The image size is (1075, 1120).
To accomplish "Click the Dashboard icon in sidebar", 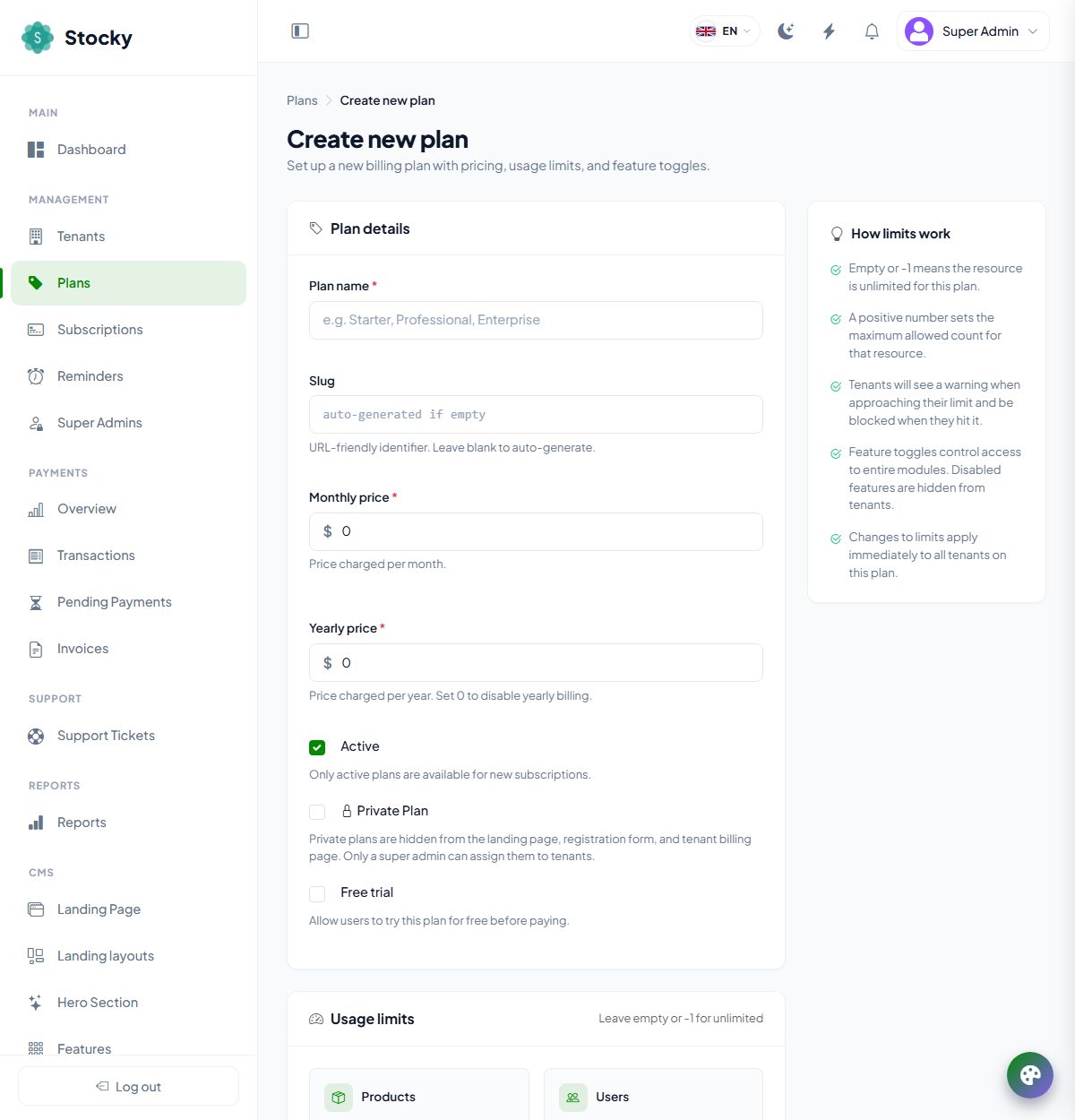I will coord(36,150).
